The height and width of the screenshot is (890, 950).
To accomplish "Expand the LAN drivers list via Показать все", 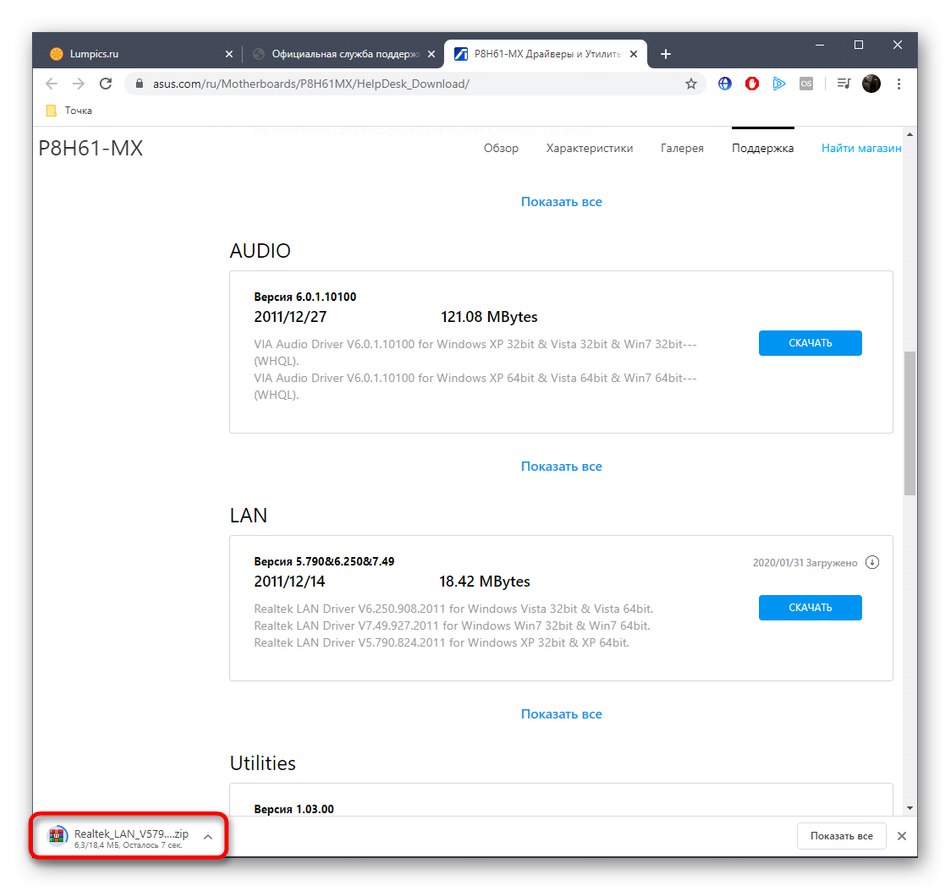I will coord(561,714).
